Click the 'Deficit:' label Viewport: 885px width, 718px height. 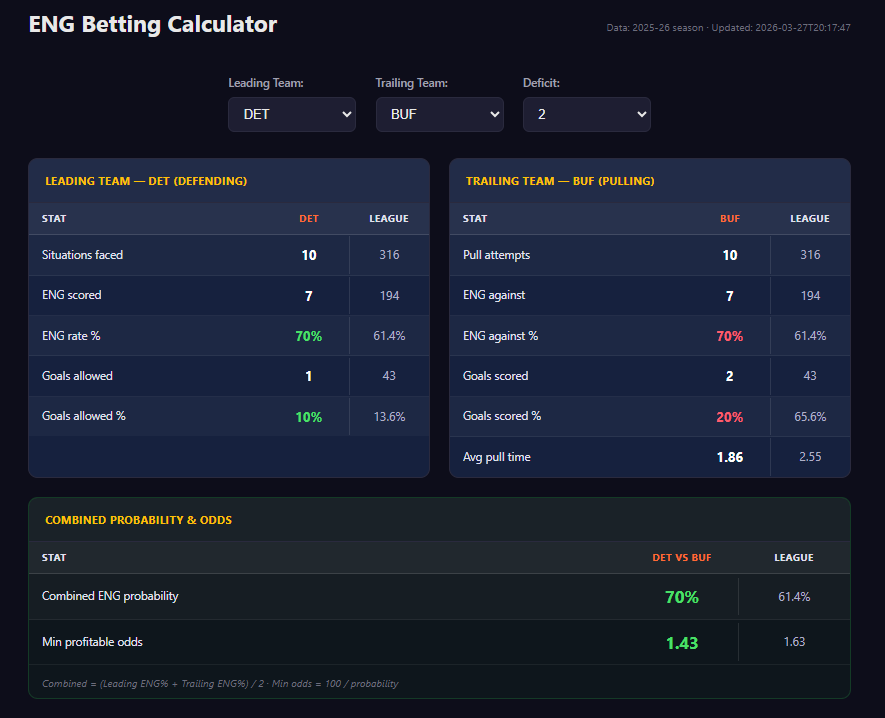(541, 83)
